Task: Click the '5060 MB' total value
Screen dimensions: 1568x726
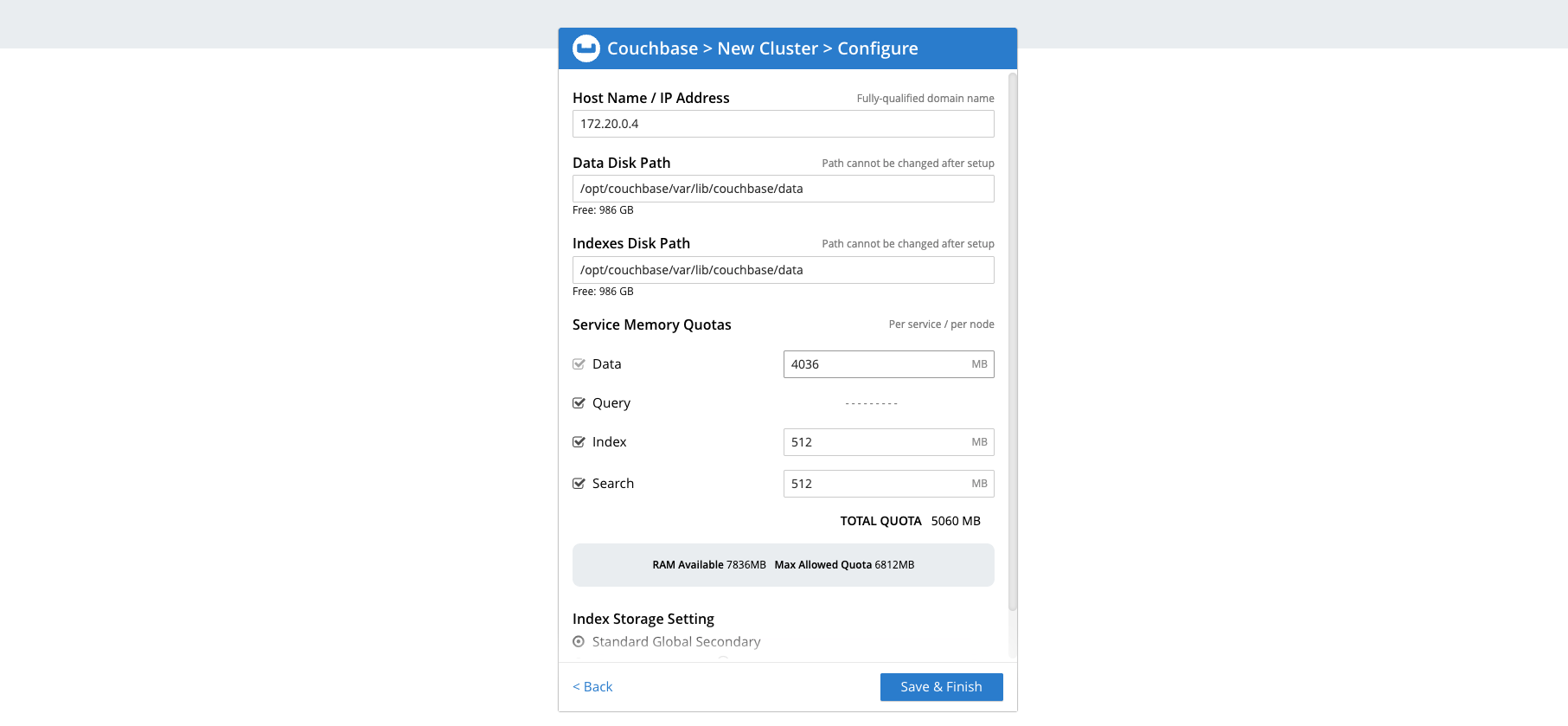Action: pos(956,521)
